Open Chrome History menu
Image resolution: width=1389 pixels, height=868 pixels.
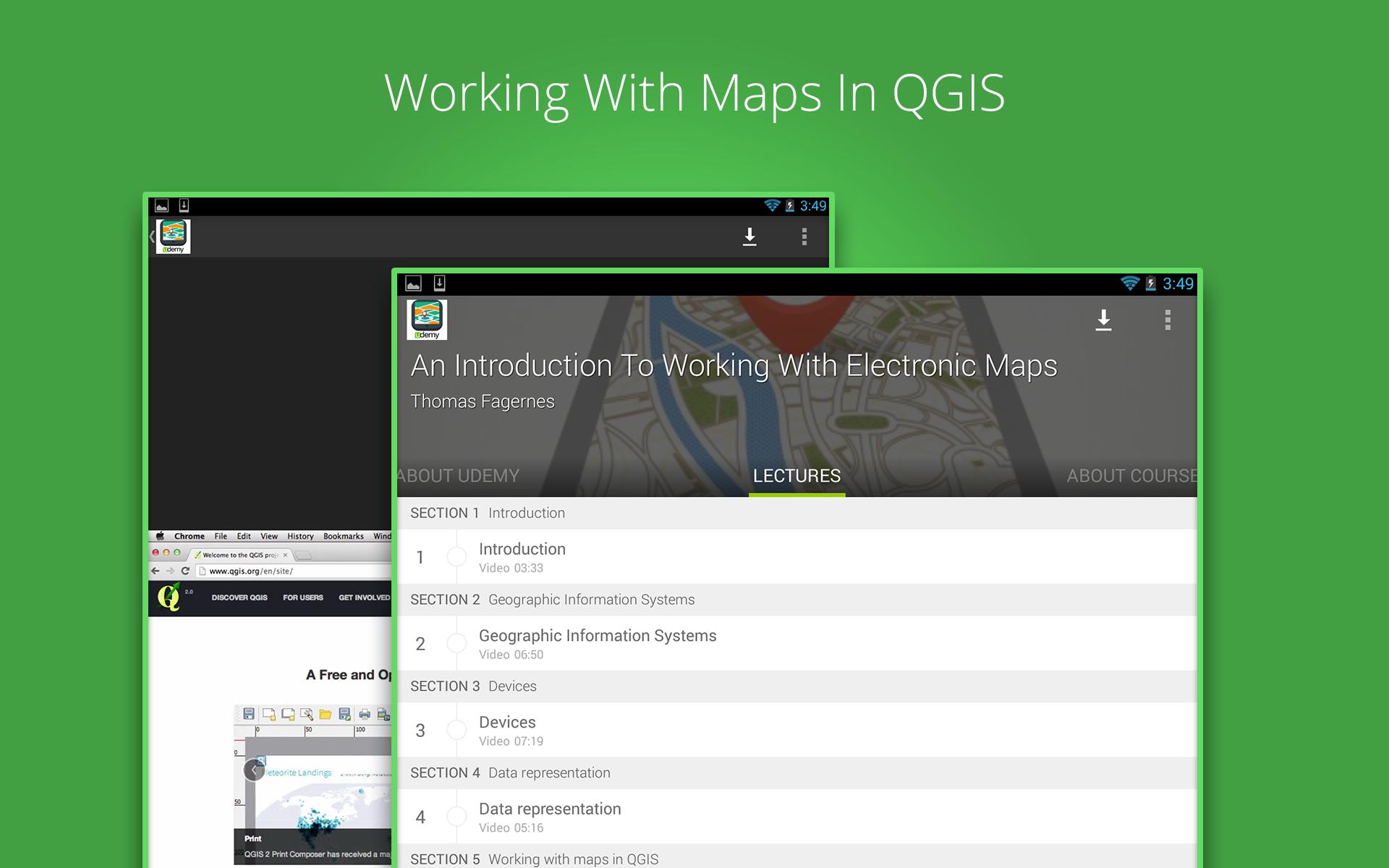[300, 536]
